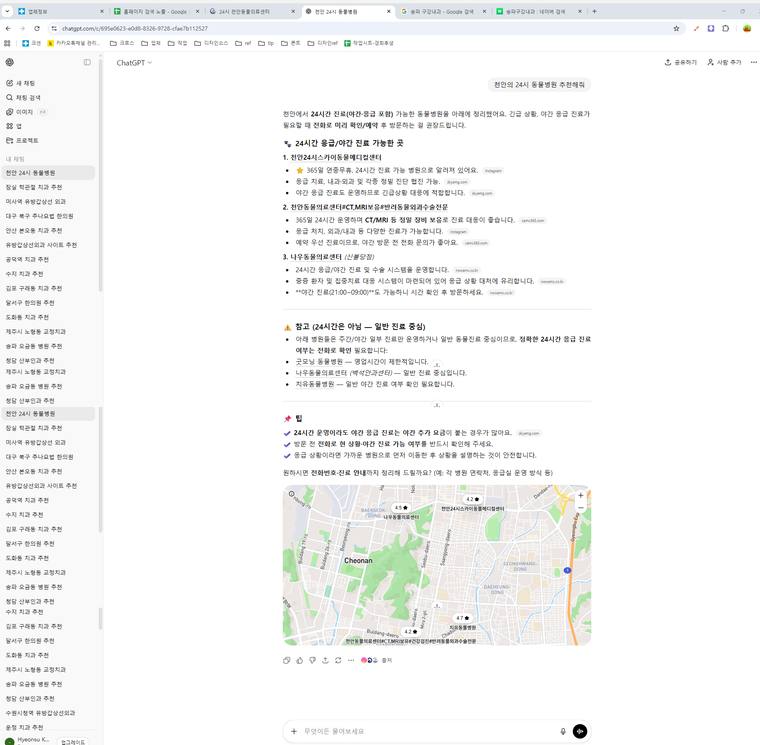Select the 4.7 치유동물병원 map pin
The width and height of the screenshot is (760, 745).
(x=462, y=618)
